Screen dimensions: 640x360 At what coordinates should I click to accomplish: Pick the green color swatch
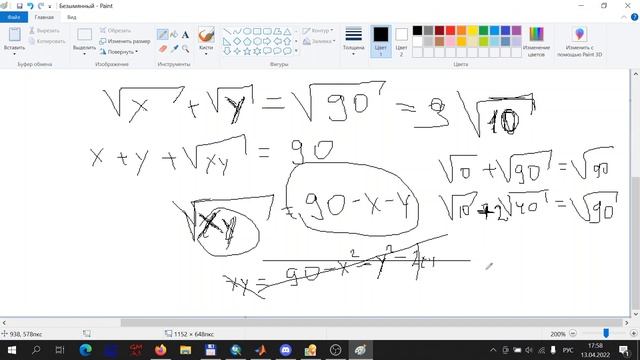point(483,31)
